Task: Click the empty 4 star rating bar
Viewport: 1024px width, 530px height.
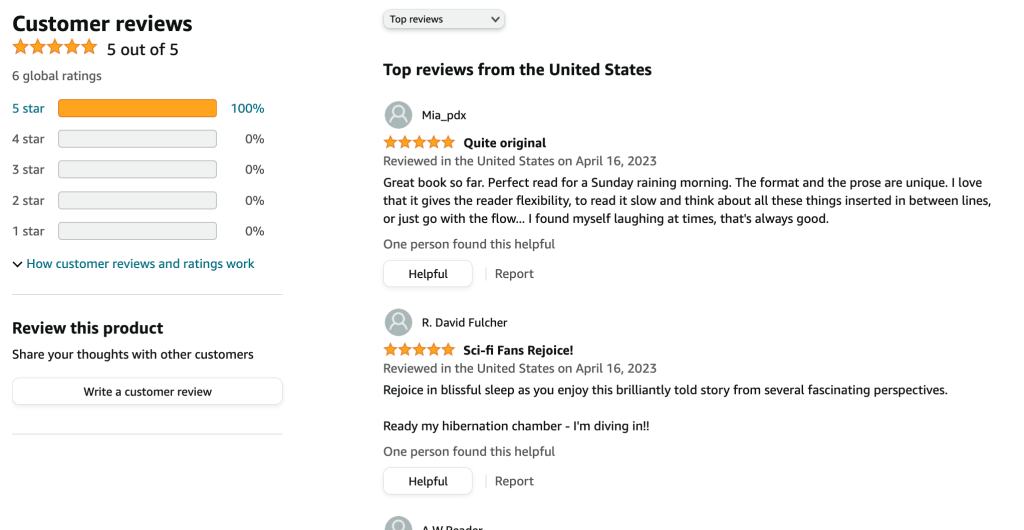Action: pyautogui.click(x=137, y=139)
